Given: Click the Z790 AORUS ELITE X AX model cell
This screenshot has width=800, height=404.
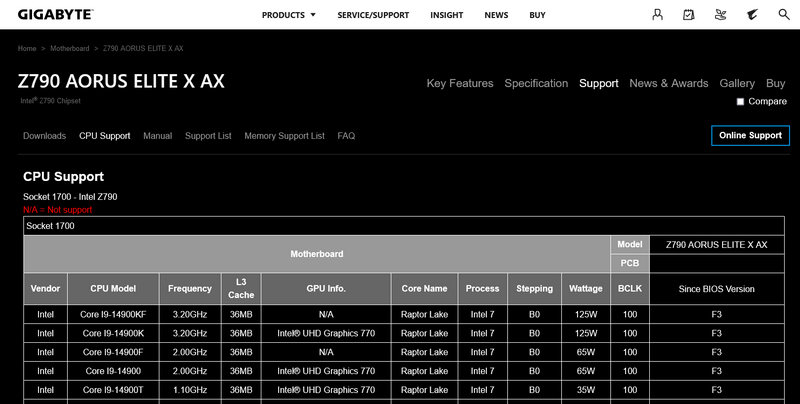Looking at the screenshot, I should click(x=716, y=245).
